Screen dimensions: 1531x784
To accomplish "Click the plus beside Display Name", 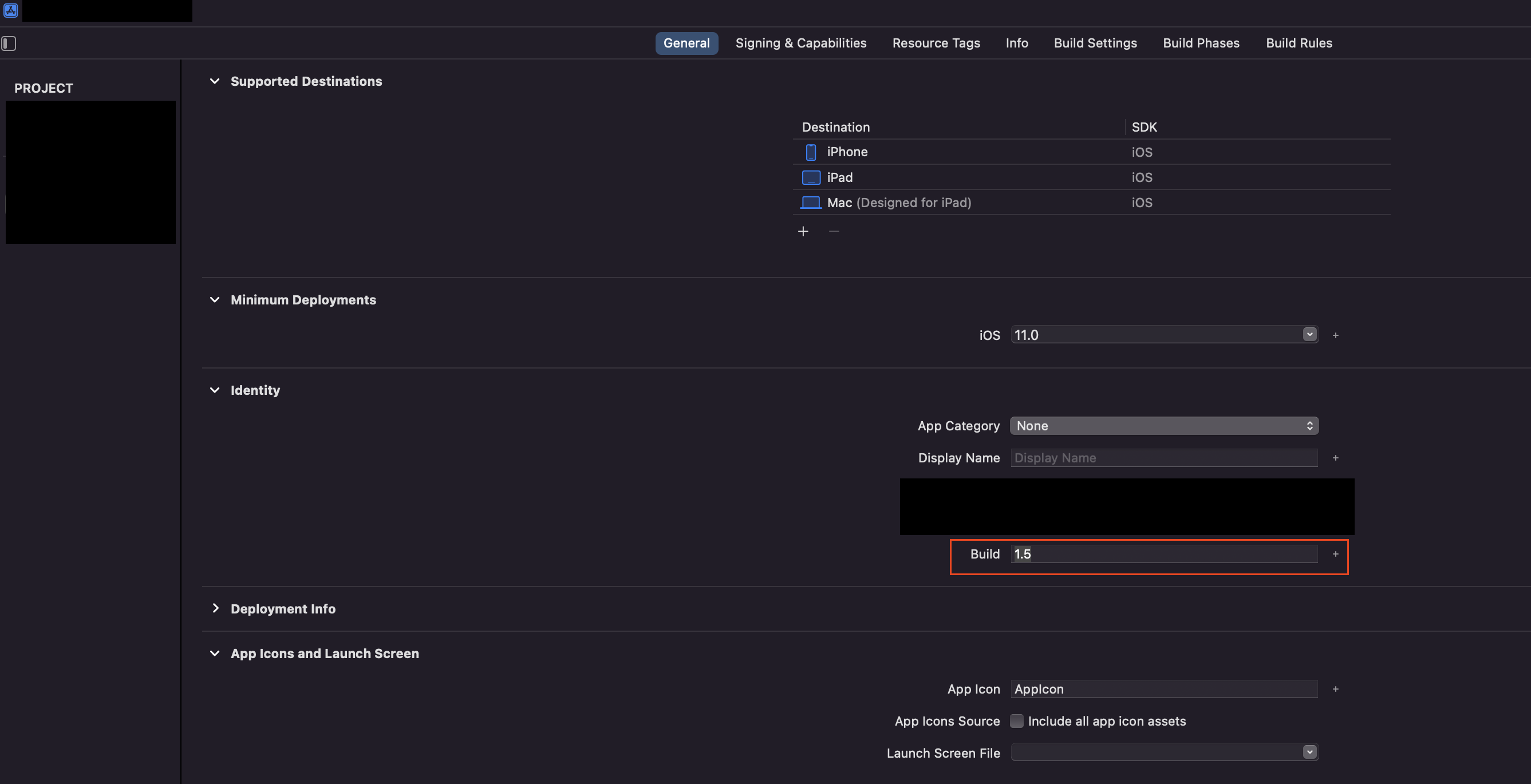I will coord(1335,458).
